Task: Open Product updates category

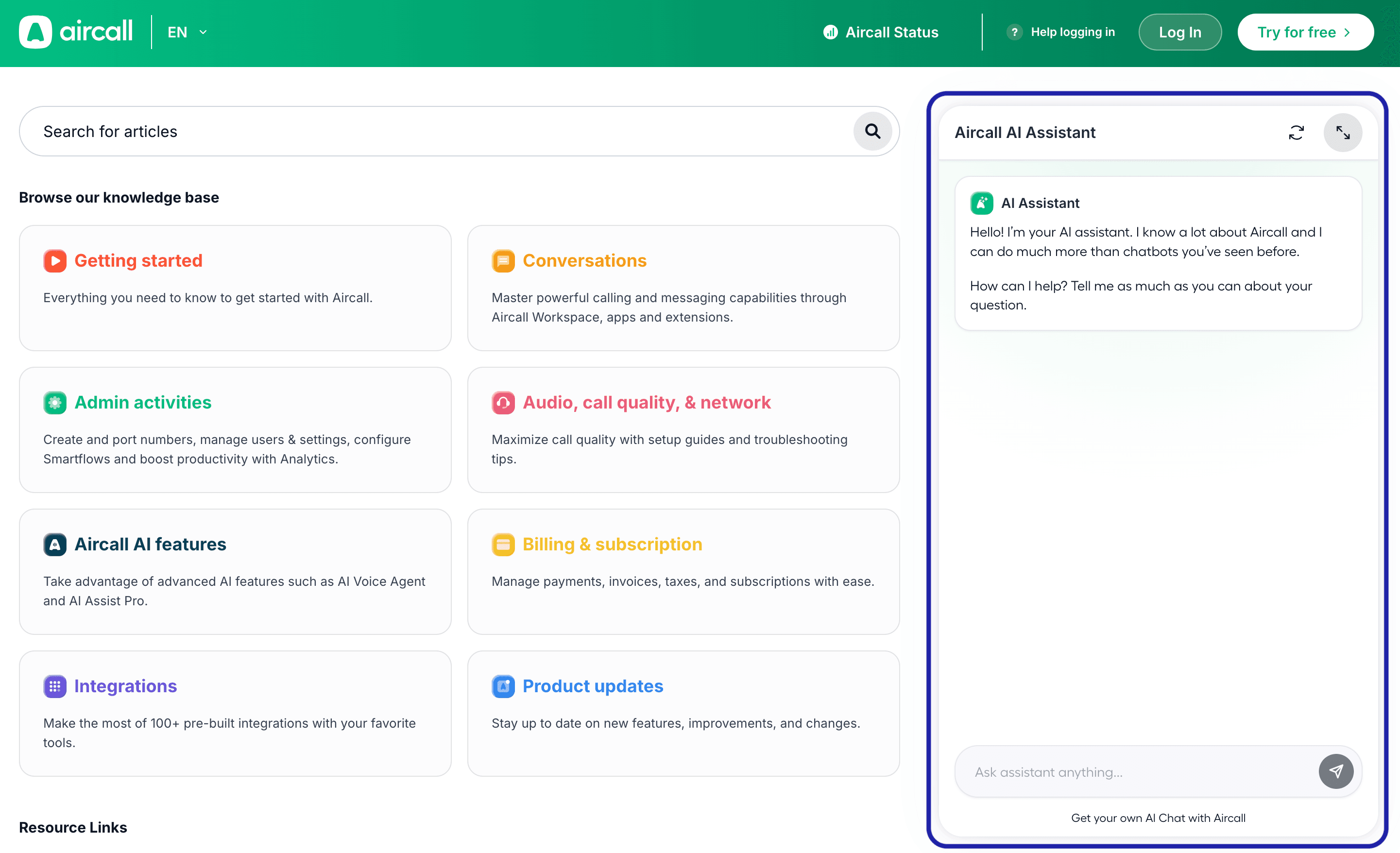Action: coord(592,686)
